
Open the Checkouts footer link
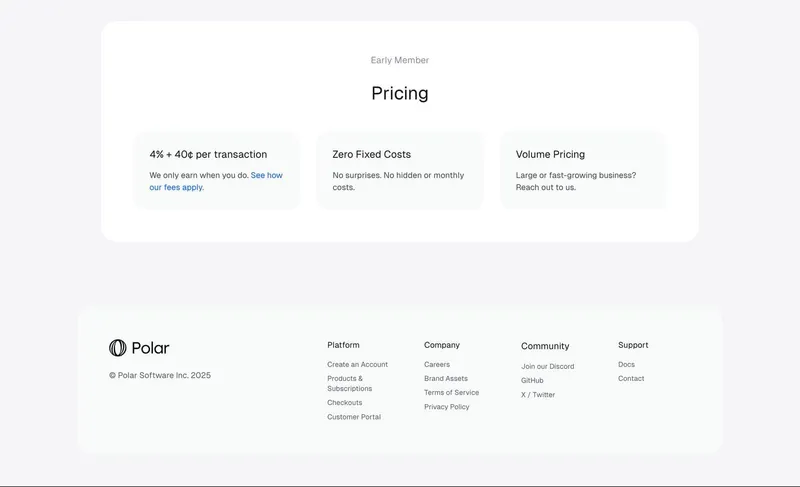344,403
